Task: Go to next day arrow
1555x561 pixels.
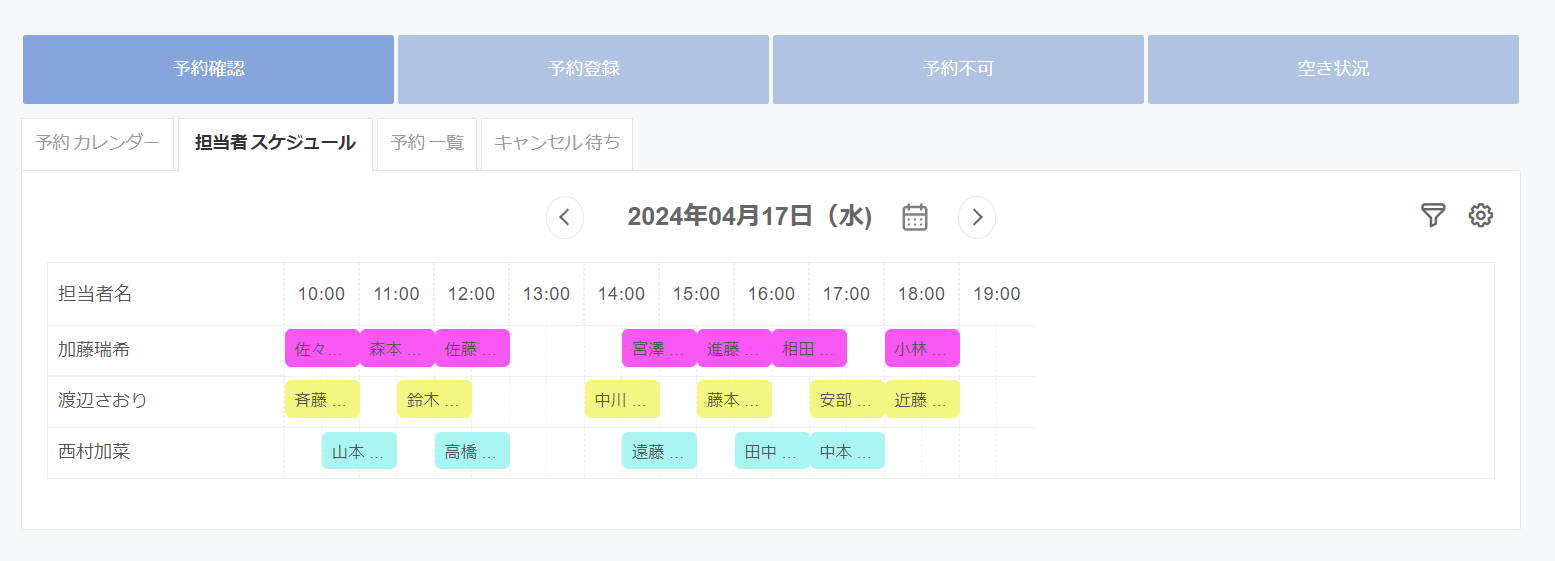Action: tap(977, 217)
